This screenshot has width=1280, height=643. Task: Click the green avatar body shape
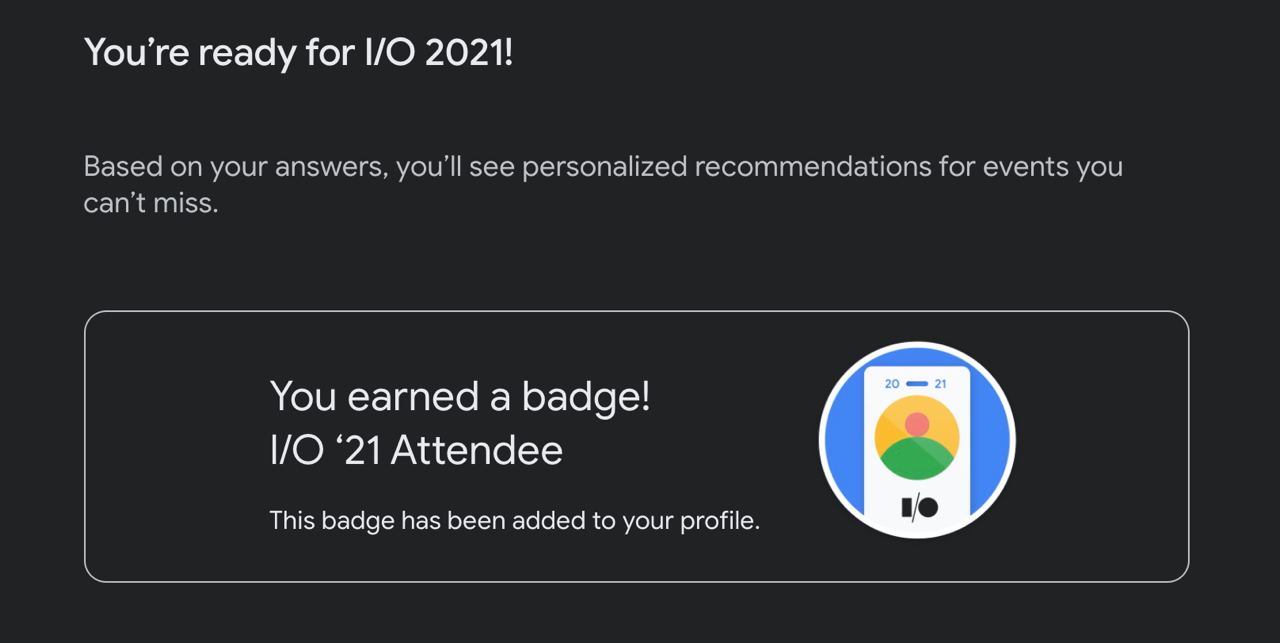(x=917, y=460)
